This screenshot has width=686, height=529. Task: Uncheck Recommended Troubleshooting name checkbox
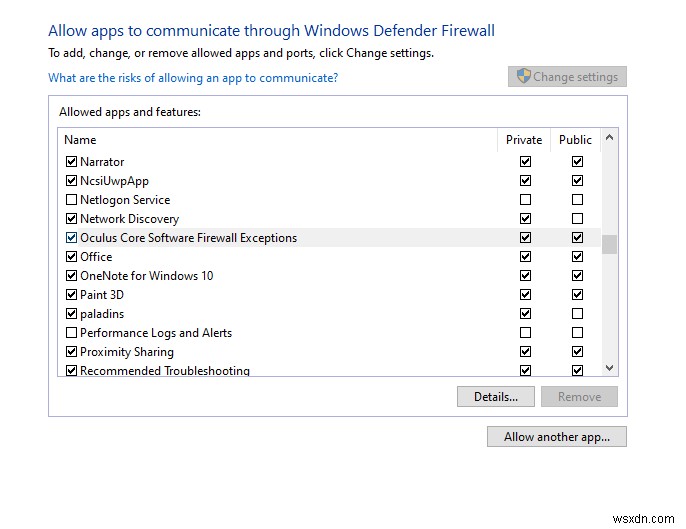pyautogui.click(x=71, y=371)
